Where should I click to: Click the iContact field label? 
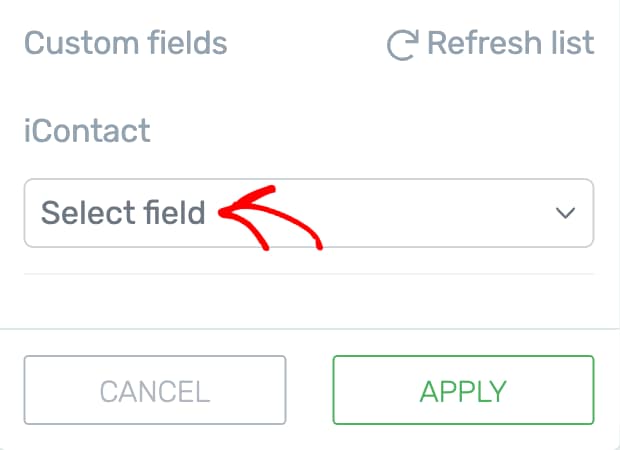(87, 130)
